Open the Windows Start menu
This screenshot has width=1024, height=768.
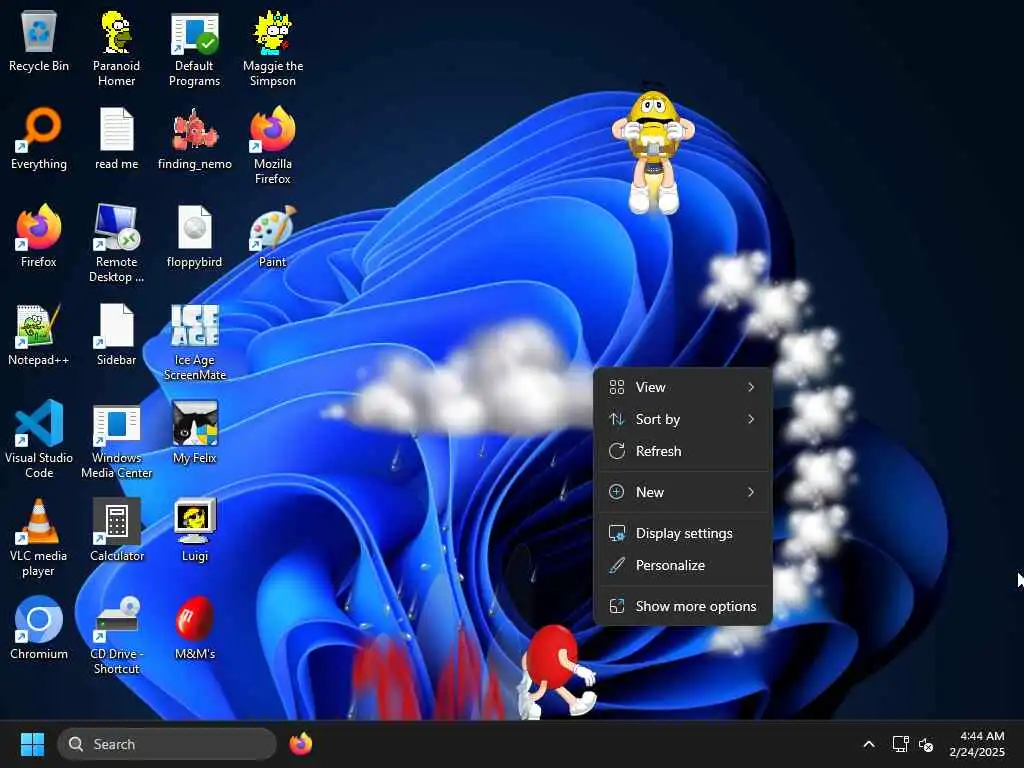(x=32, y=744)
